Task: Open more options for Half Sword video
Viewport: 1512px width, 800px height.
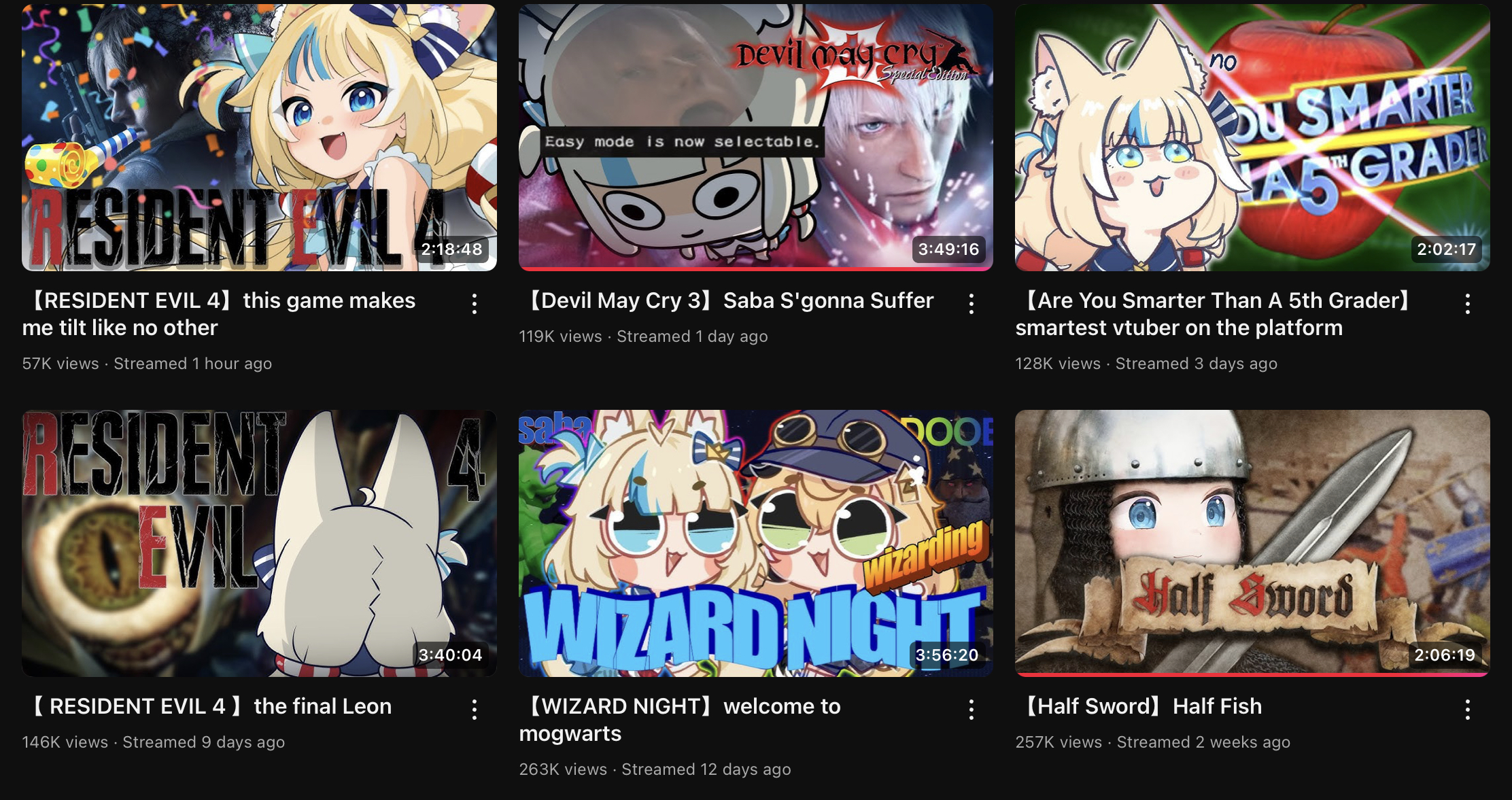Action: [x=1468, y=710]
